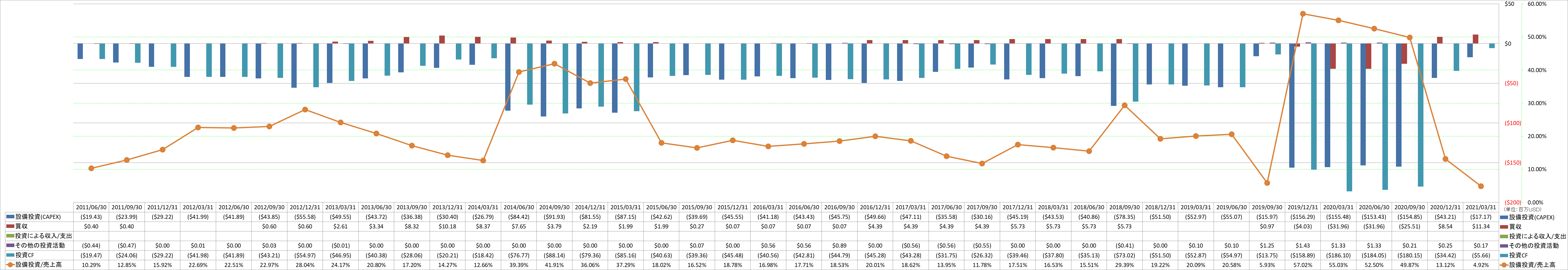This screenshot has width=1568, height=270.
Task: Select the 2012/12/31 date column header
Action: click(305, 207)
